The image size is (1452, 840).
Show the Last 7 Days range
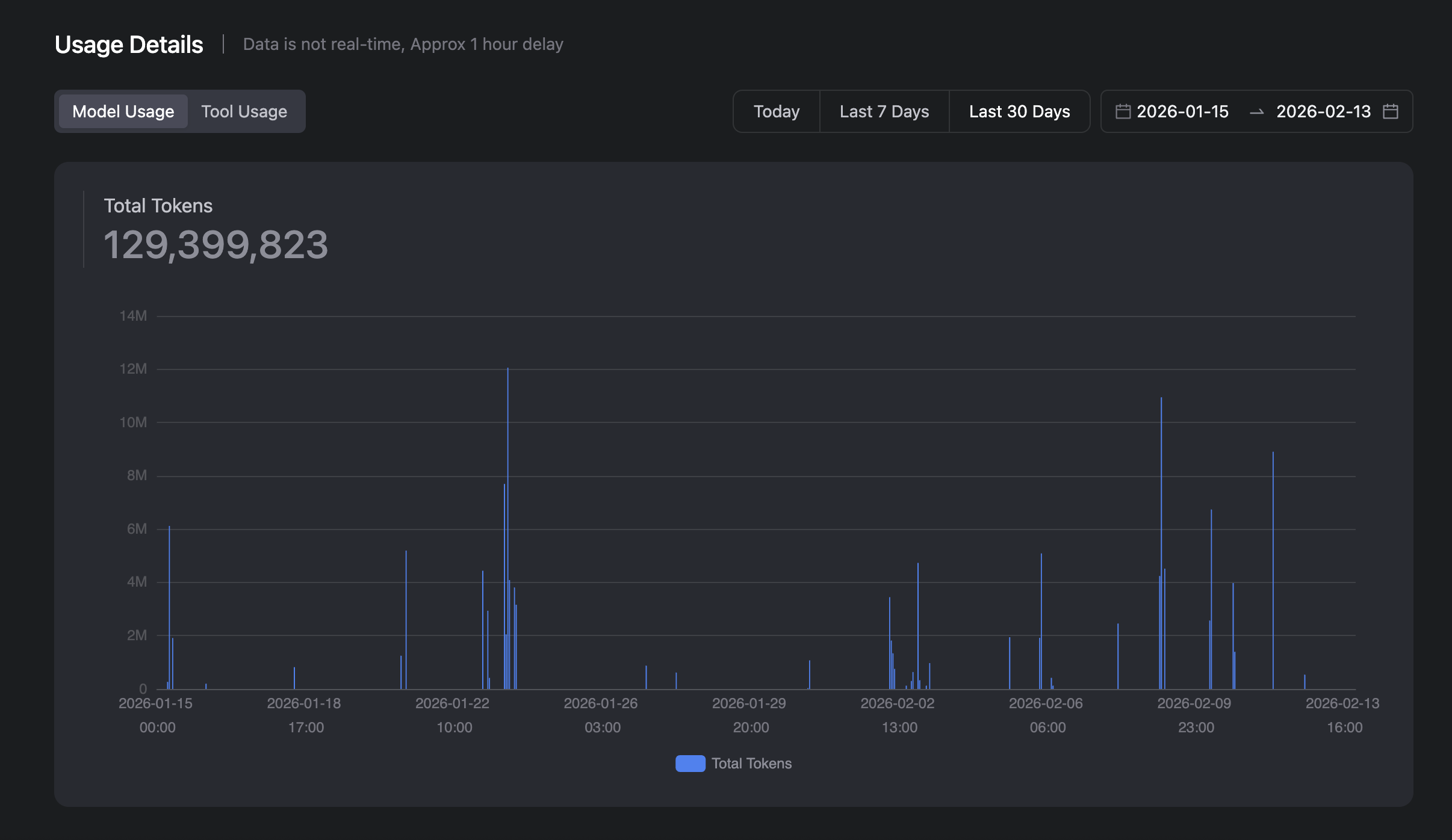click(x=884, y=111)
